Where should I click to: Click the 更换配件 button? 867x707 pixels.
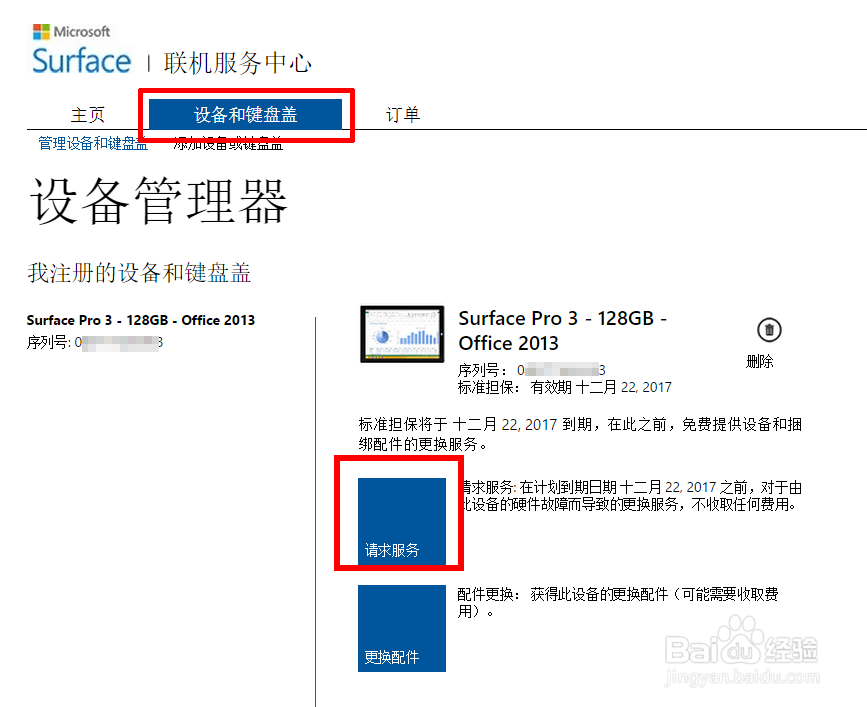pyautogui.click(x=400, y=628)
